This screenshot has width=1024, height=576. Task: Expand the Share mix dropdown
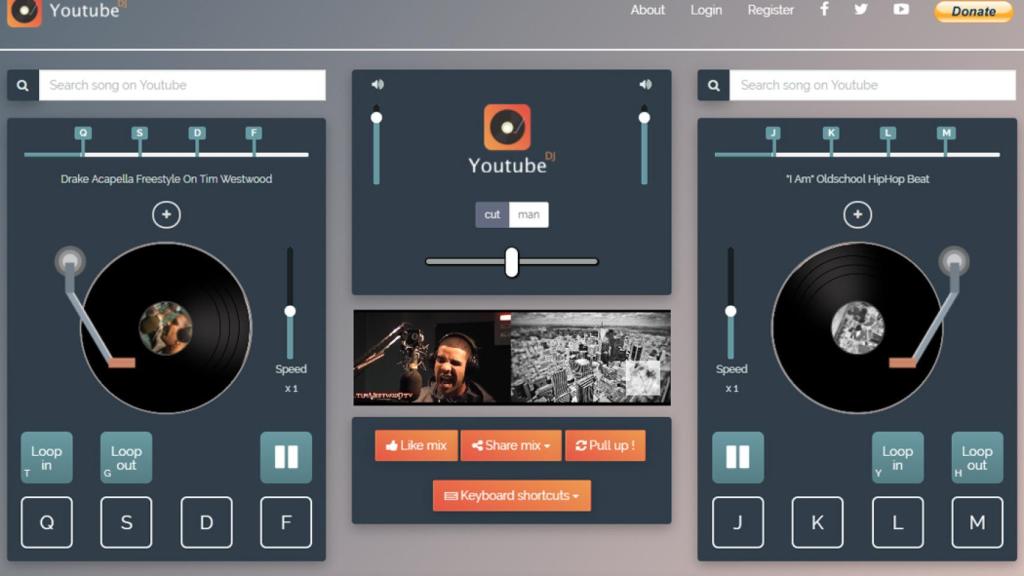click(x=510, y=446)
